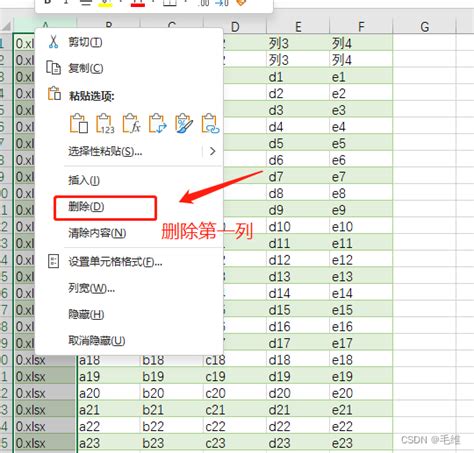This screenshot has height=453, width=474.
Task: Select column F header
Action: 361,27
